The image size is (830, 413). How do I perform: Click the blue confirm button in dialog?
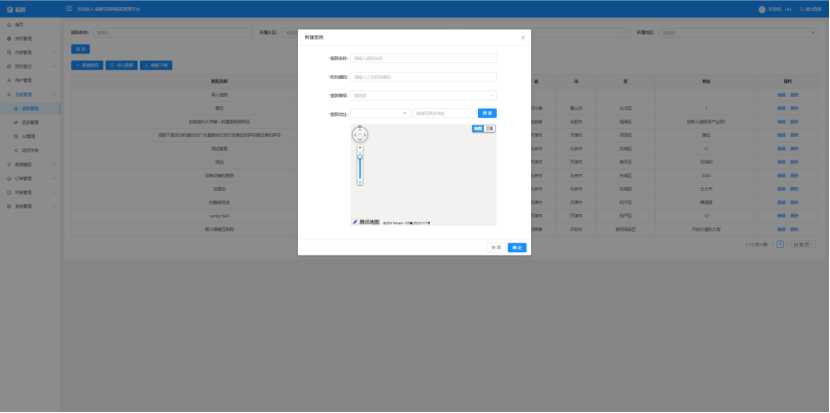(517, 247)
